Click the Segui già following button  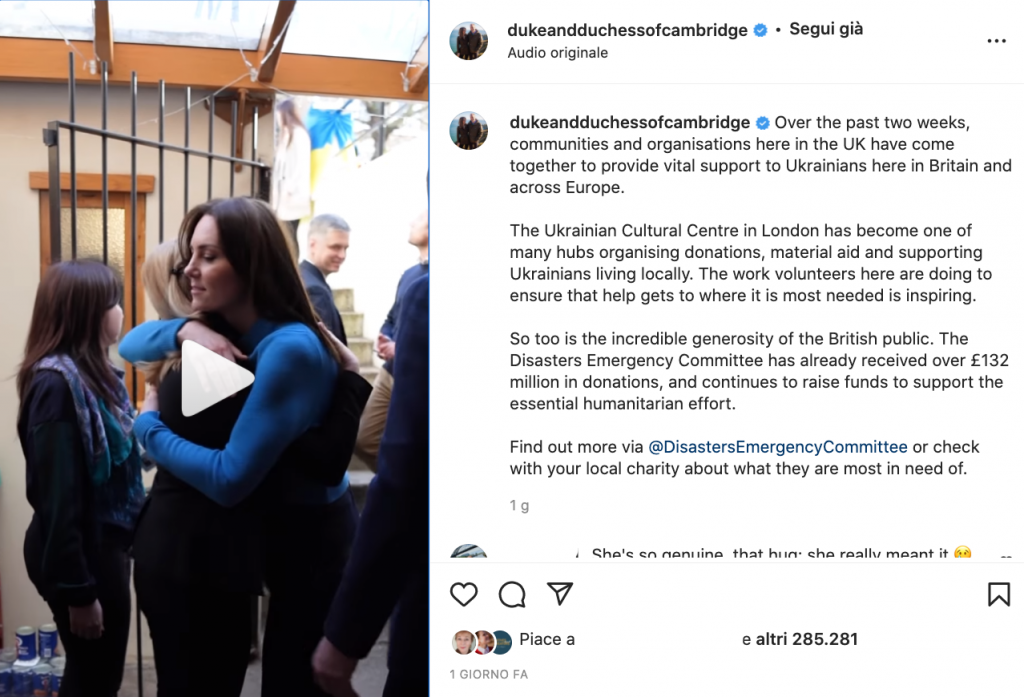point(826,29)
